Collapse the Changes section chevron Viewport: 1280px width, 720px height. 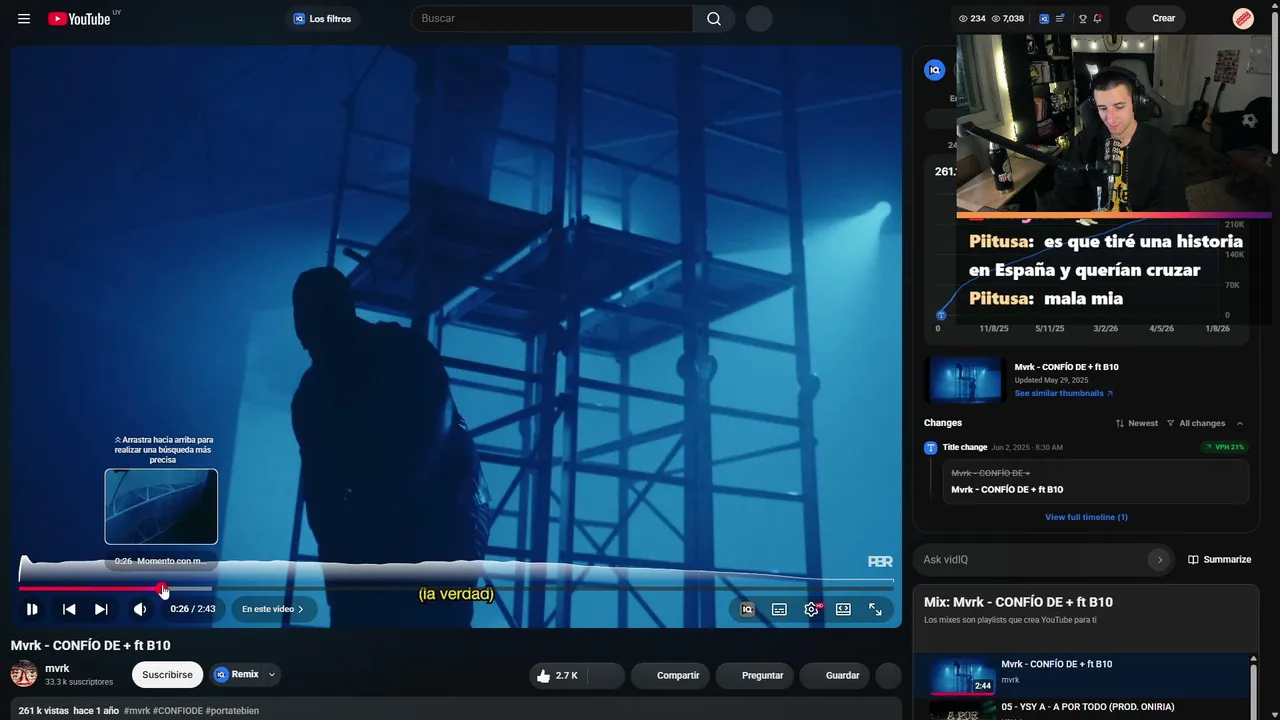point(1240,423)
